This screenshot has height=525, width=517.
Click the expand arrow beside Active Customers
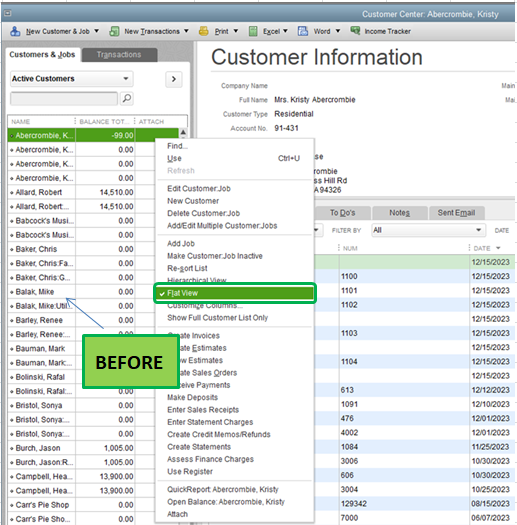tap(174, 79)
